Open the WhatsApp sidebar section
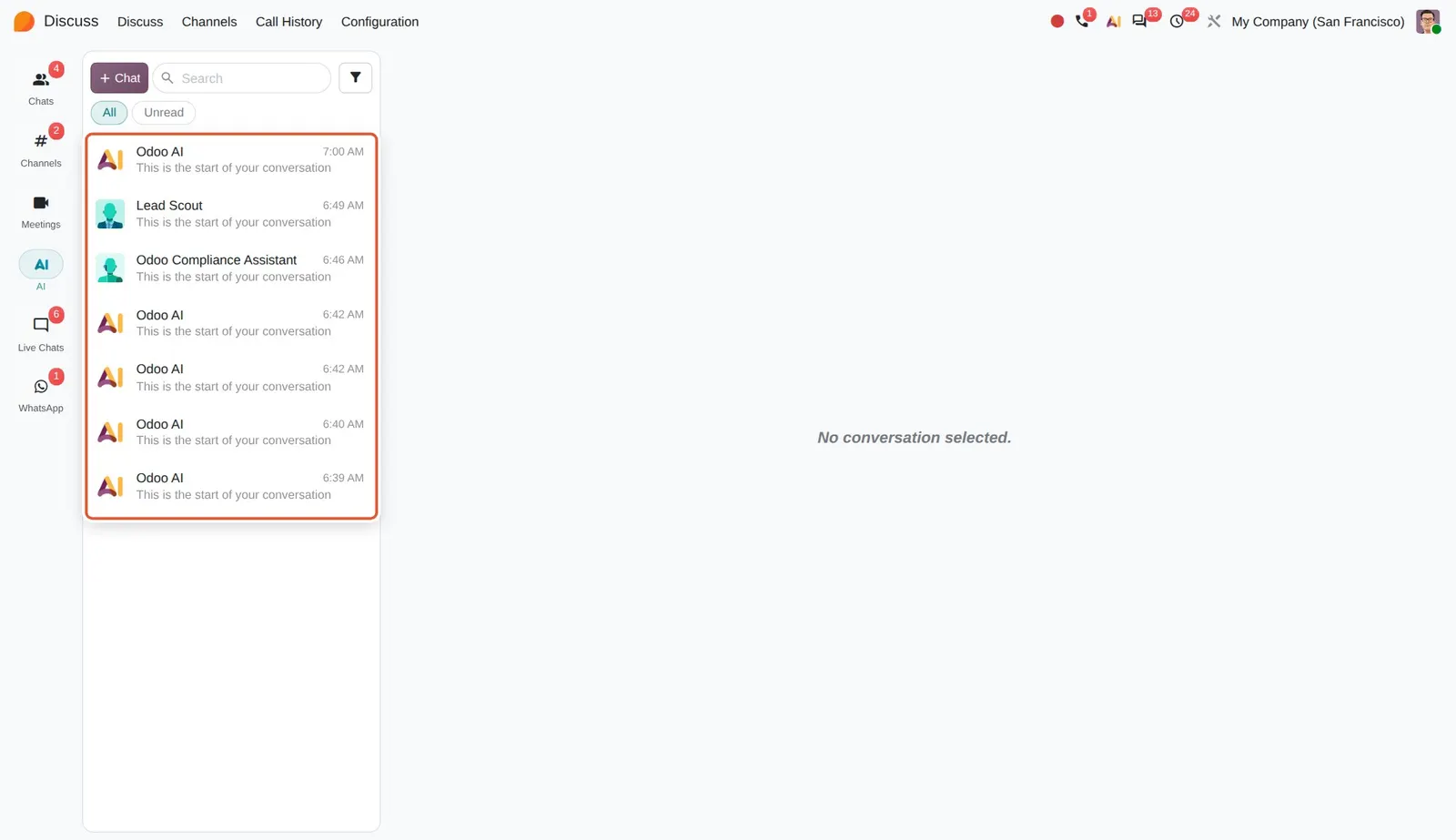 click(41, 394)
